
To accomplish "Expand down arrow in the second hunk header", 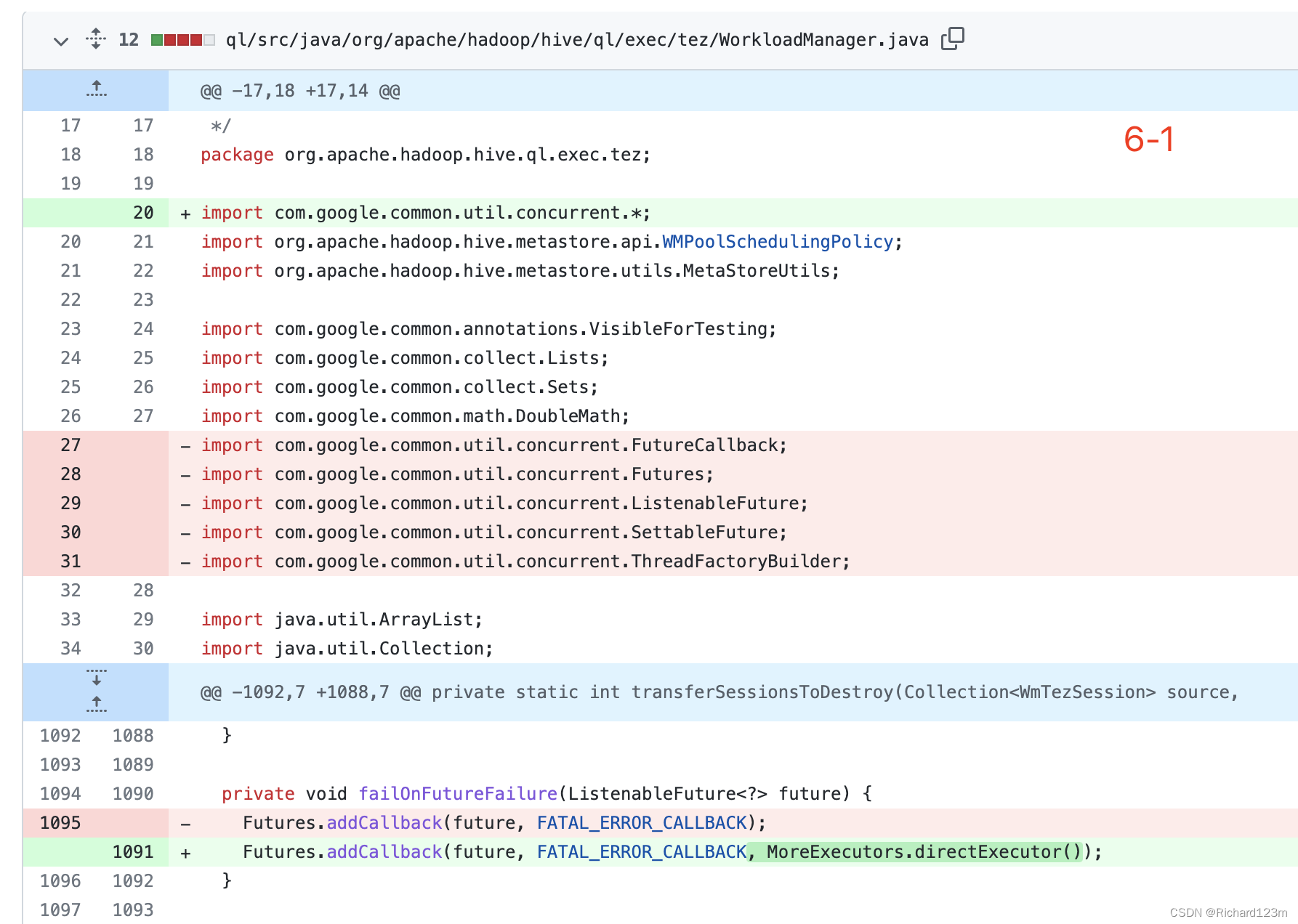I will [x=96, y=678].
